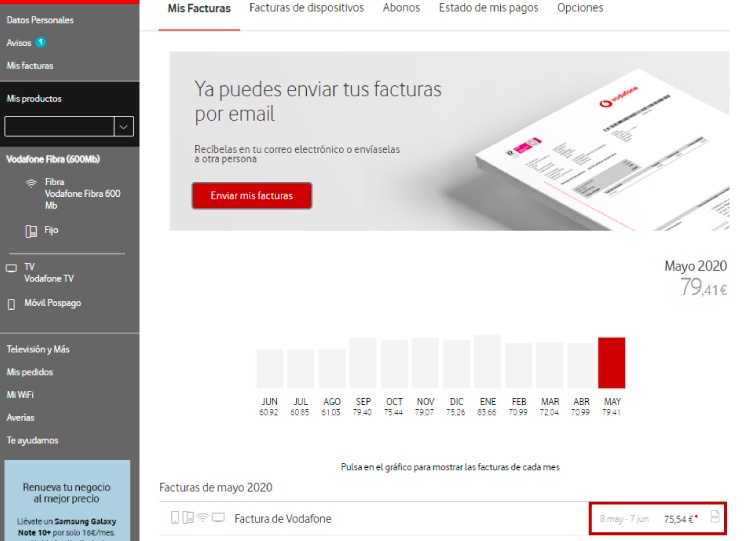The width and height of the screenshot is (750, 541).
Task: Select the NOV bar in the chart
Action: point(425,363)
